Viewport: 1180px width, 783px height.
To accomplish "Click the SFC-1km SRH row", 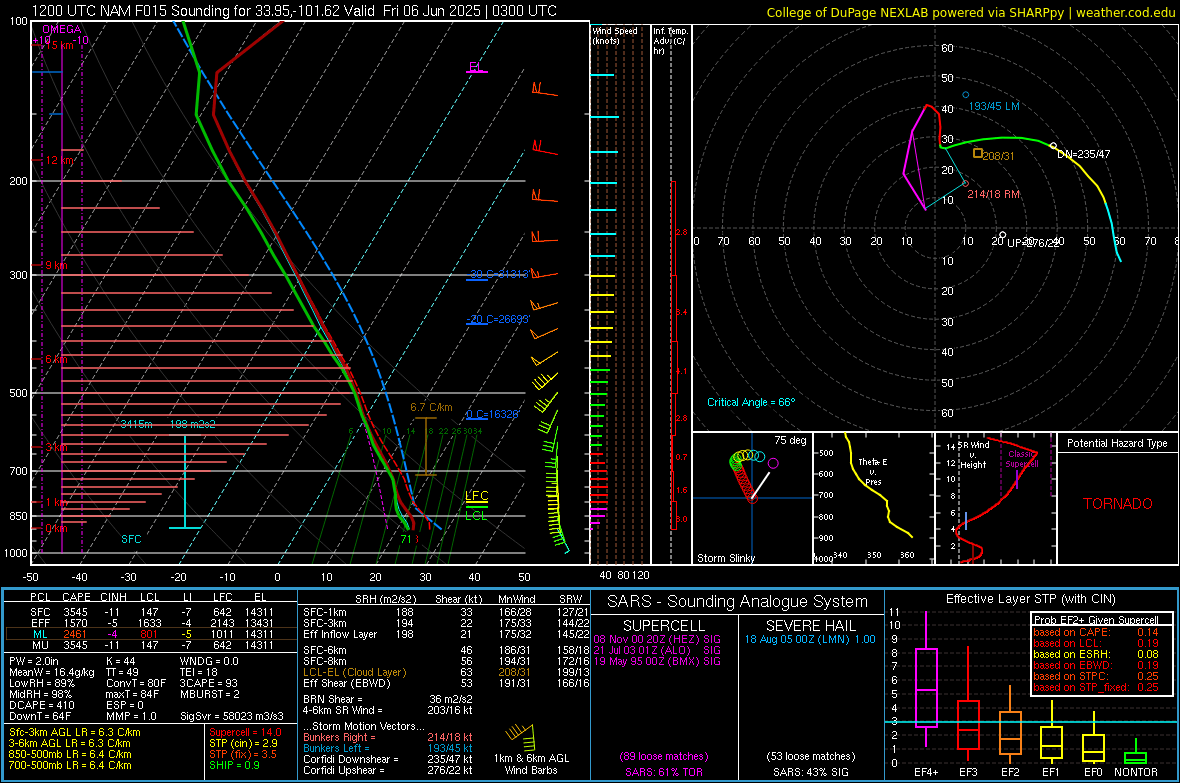I will (x=446, y=612).
